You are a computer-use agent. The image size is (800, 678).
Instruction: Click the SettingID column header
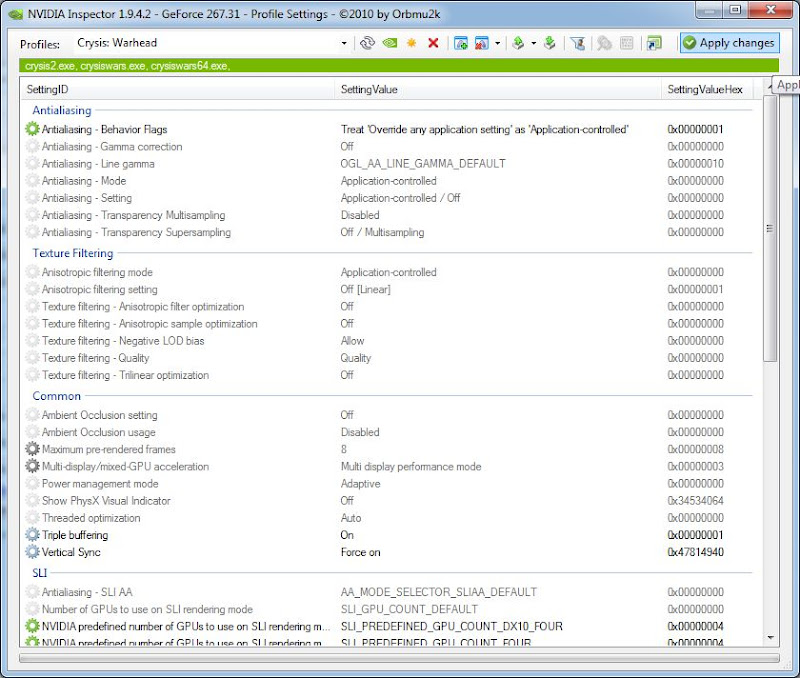point(177,89)
